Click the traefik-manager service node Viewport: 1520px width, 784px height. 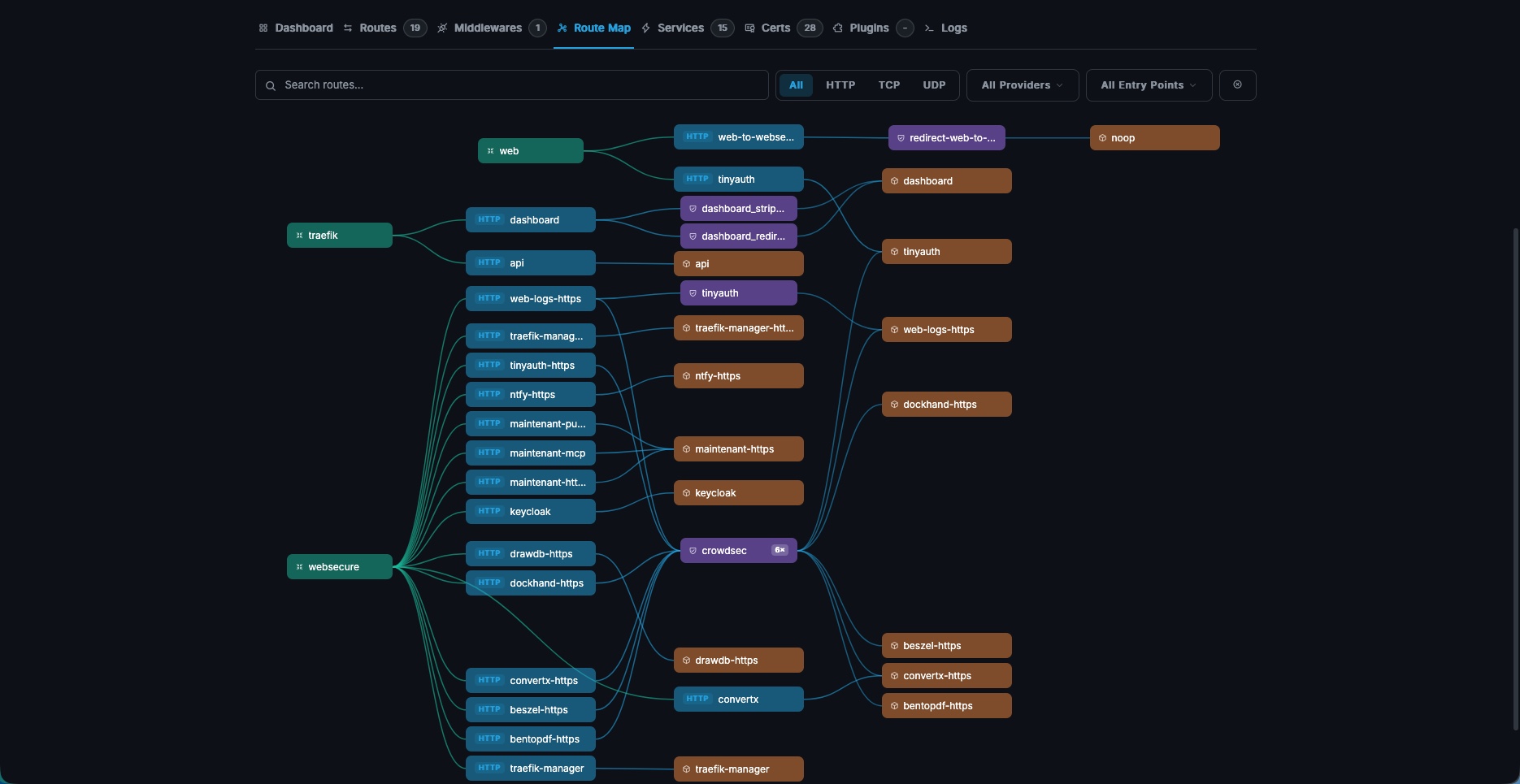tap(739, 769)
